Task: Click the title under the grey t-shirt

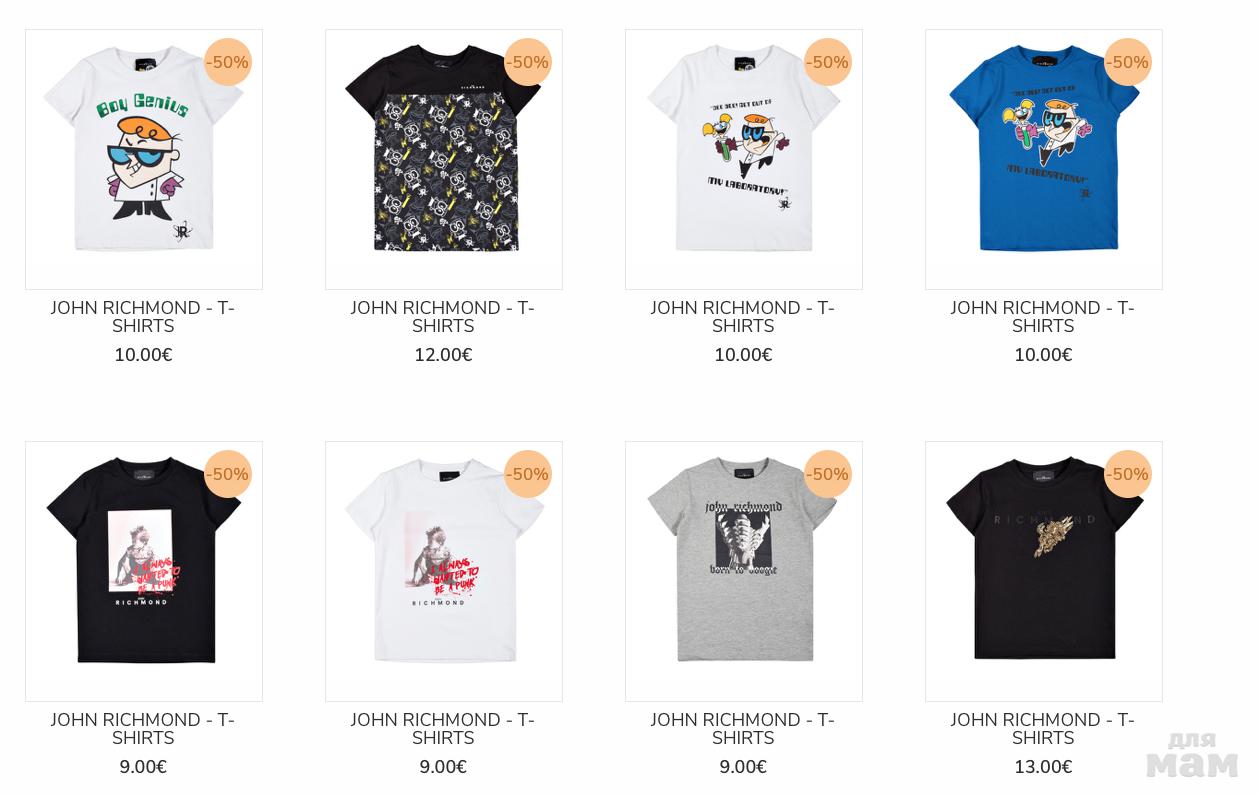Action: pyautogui.click(x=743, y=729)
